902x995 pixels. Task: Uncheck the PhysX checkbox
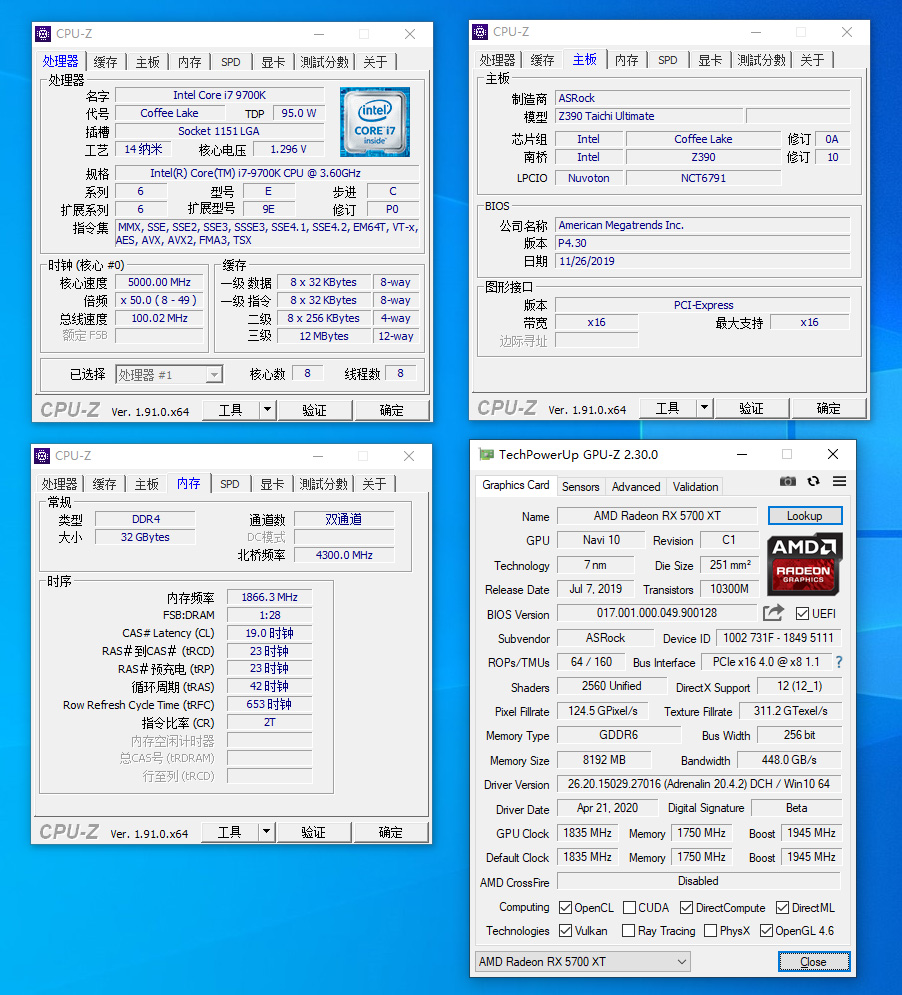712,931
